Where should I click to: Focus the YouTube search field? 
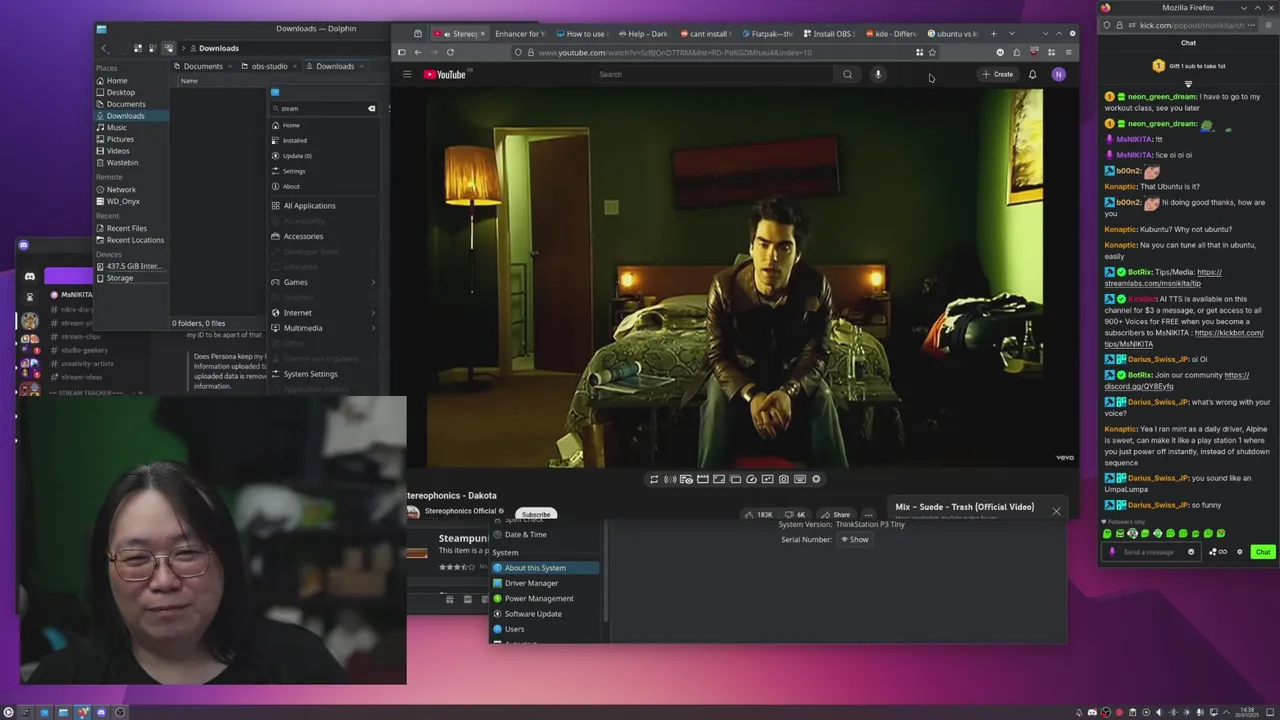click(x=712, y=74)
